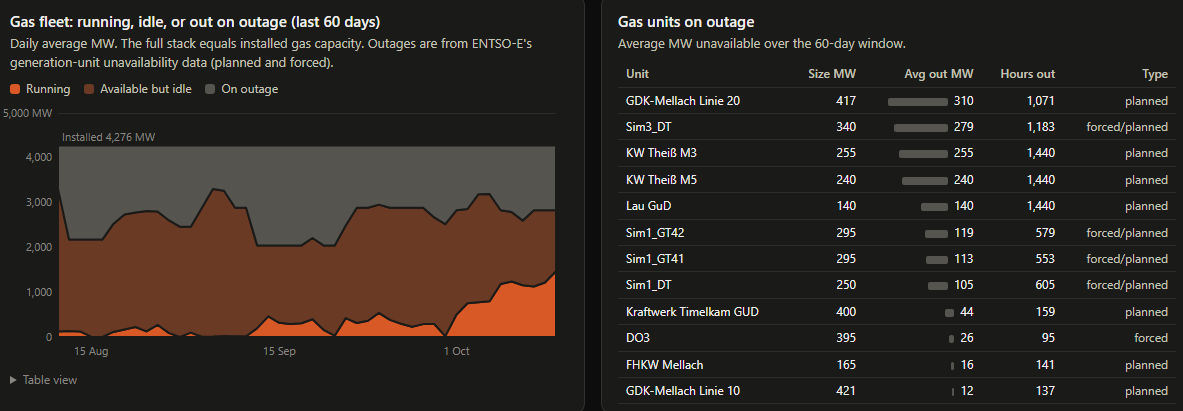Image resolution: width=1183 pixels, height=411 pixels.
Task: Select the Sim3_DT unit name
Action: pos(649,127)
